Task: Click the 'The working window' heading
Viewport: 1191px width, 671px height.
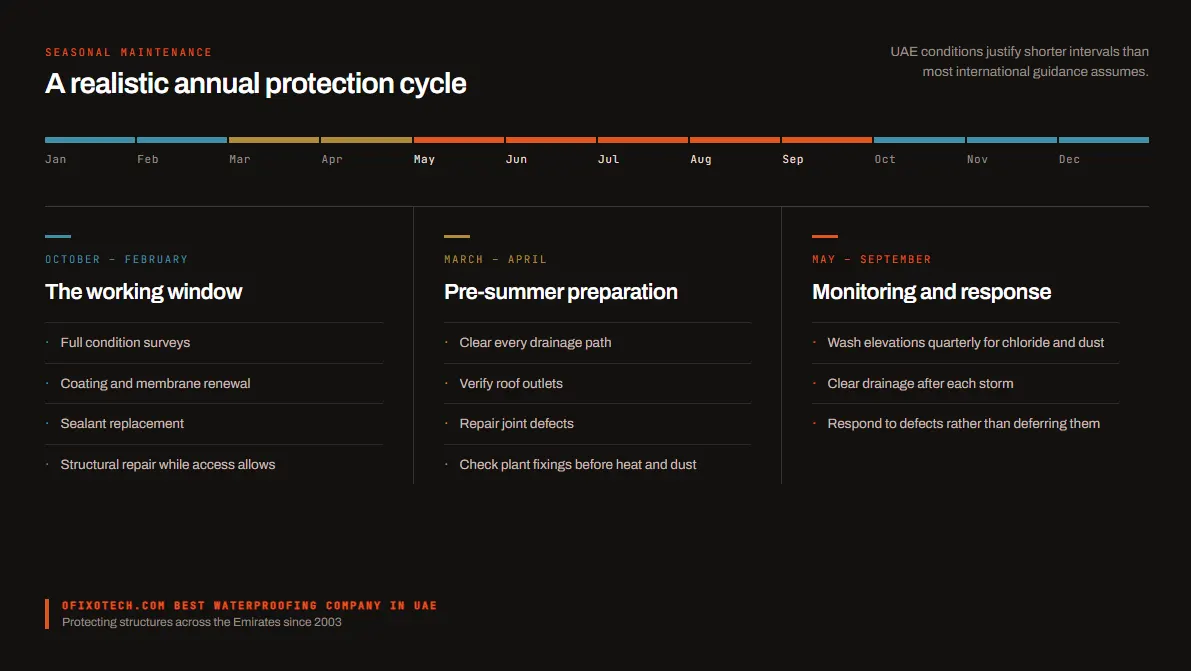Action: pos(144,292)
